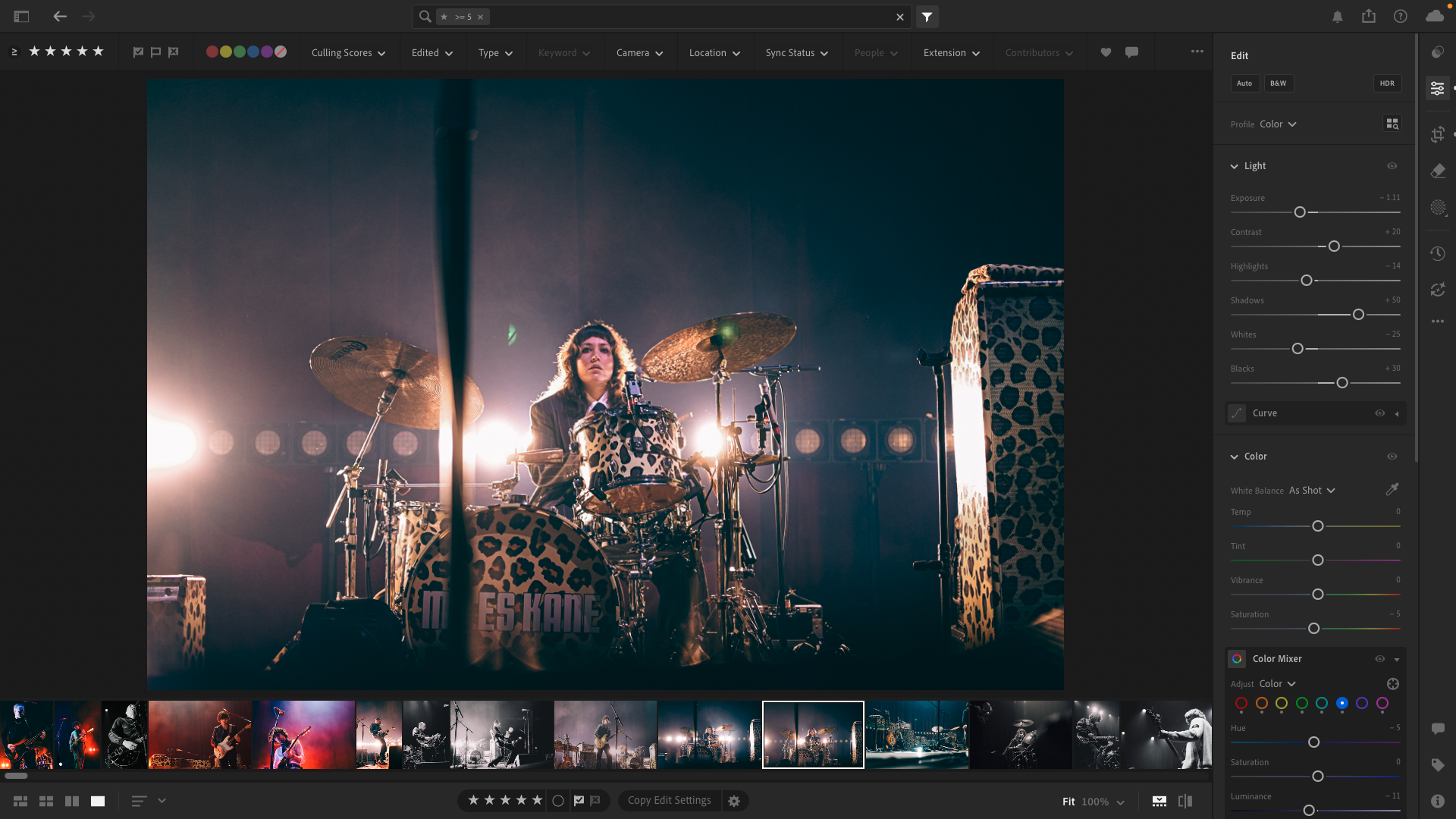Click the white balance eyedropper
The image size is (1456, 819).
click(x=1392, y=490)
